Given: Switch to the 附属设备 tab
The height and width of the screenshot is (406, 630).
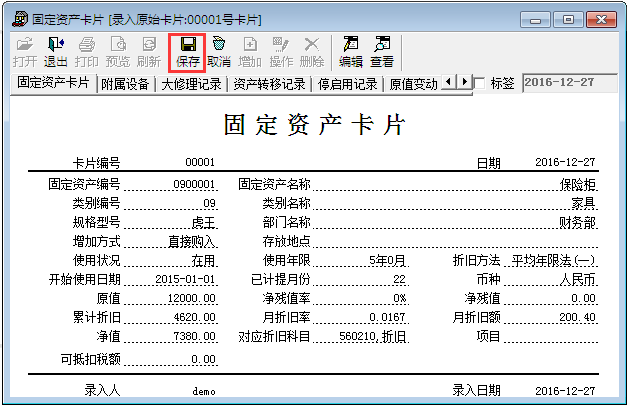Looking at the screenshot, I should (125, 84).
